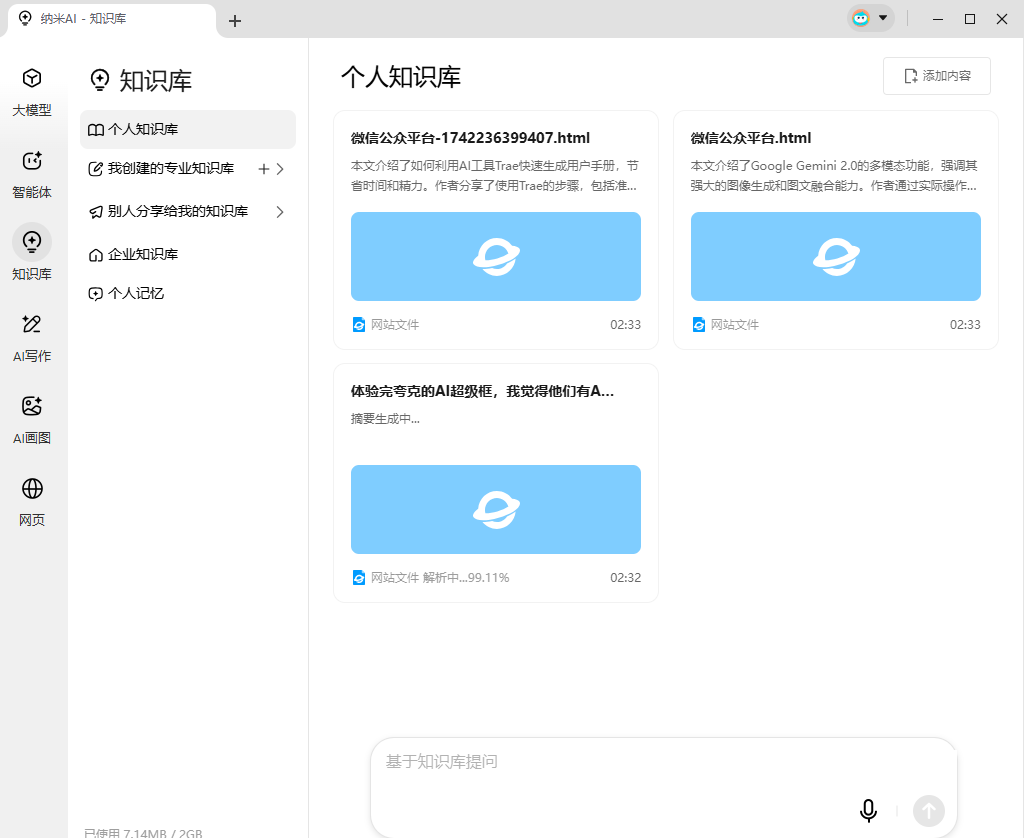1024x838 pixels.
Task: Select 个人知识库 in the side menu
Action: (187, 129)
